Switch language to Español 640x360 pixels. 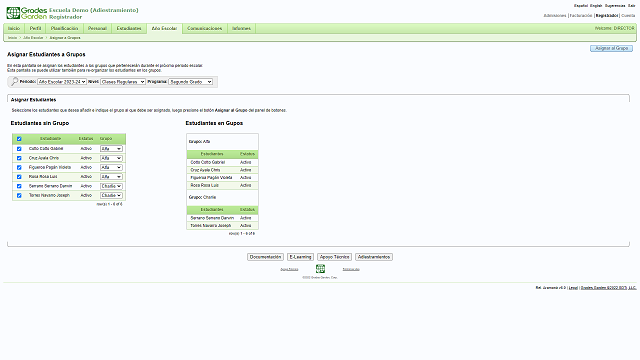point(581,6)
